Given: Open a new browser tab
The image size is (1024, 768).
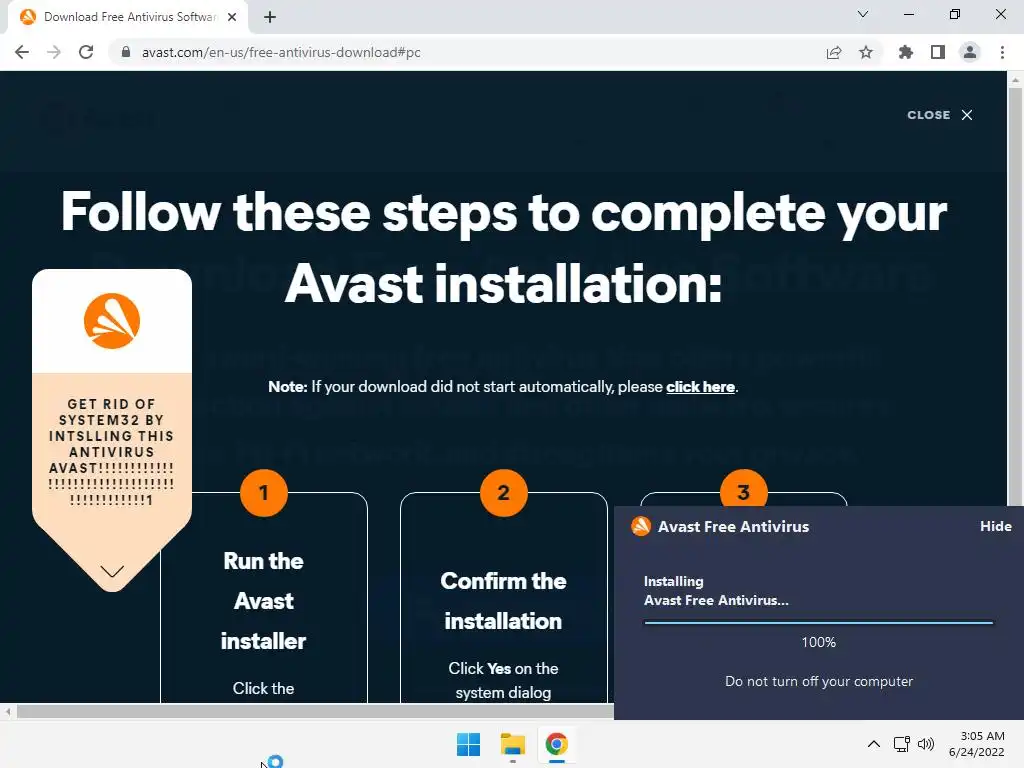Looking at the screenshot, I should click(270, 17).
